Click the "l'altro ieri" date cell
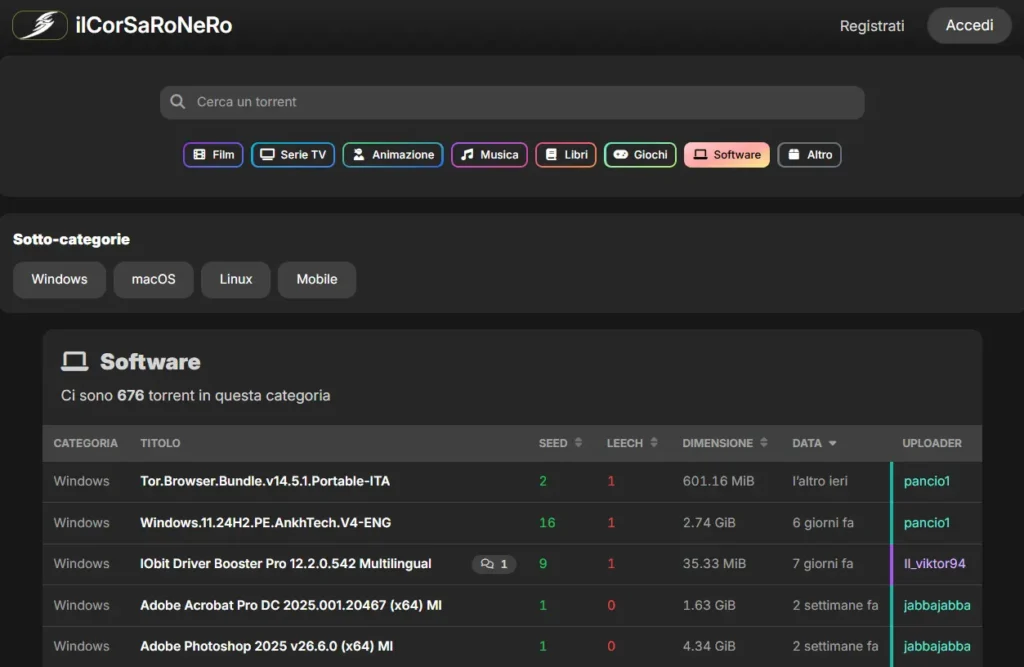Screen dimensions: 1024x667 [x=820, y=481]
